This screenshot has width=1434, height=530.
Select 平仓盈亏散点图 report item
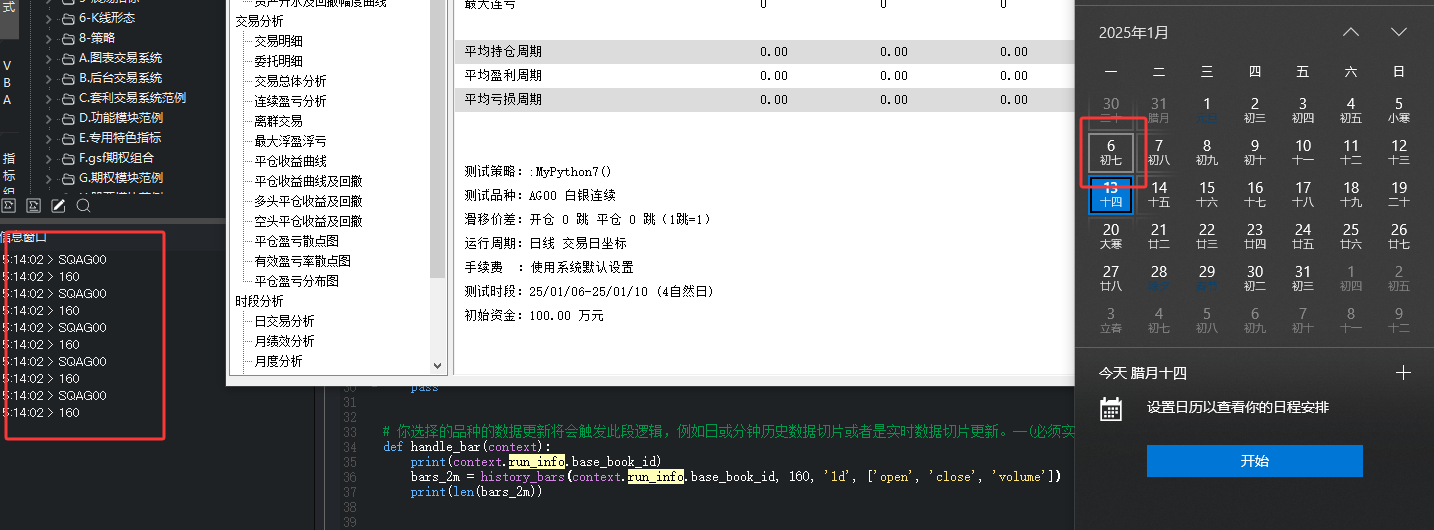296,241
